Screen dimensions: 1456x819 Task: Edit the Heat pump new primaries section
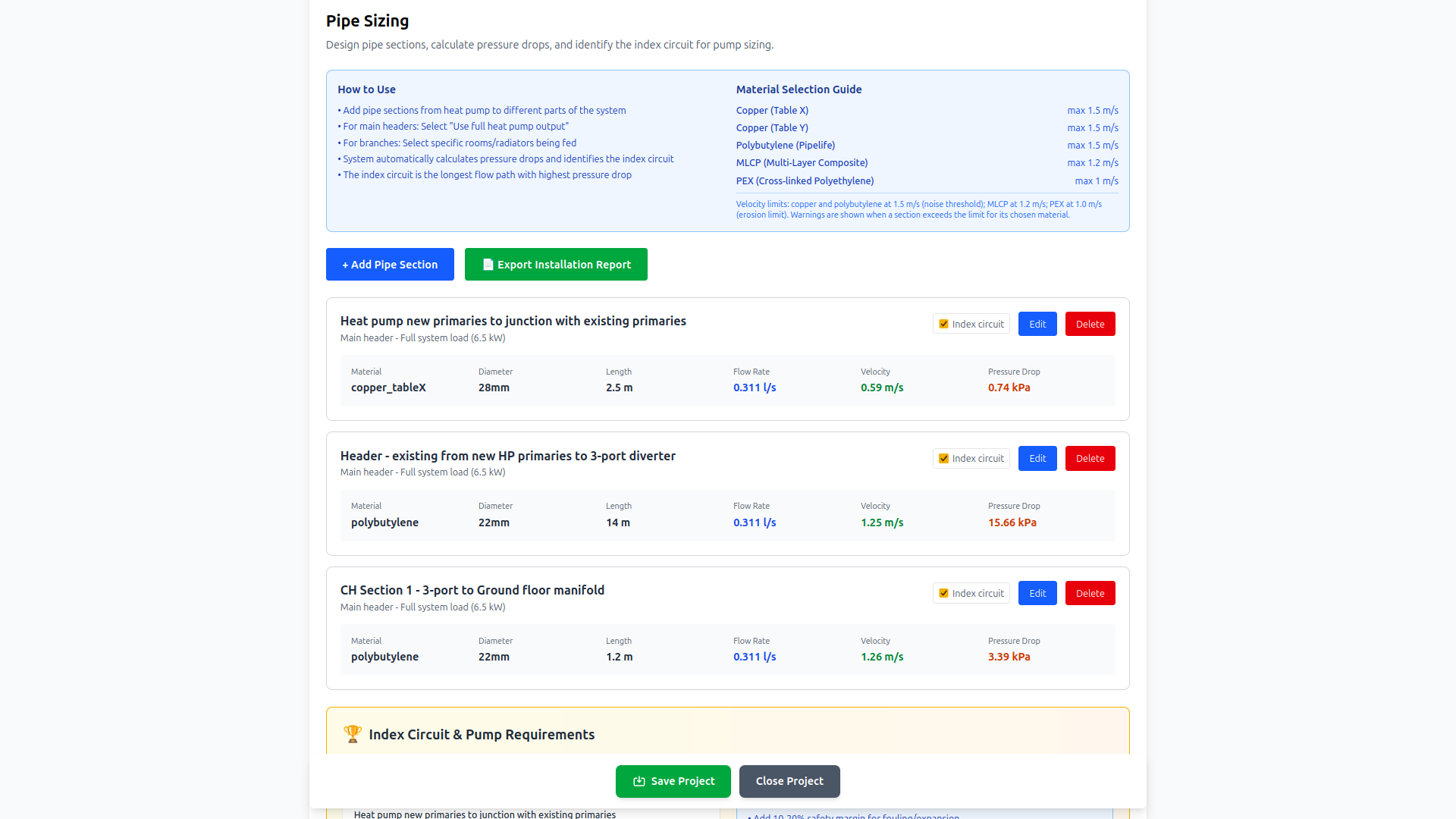coord(1037,324)
